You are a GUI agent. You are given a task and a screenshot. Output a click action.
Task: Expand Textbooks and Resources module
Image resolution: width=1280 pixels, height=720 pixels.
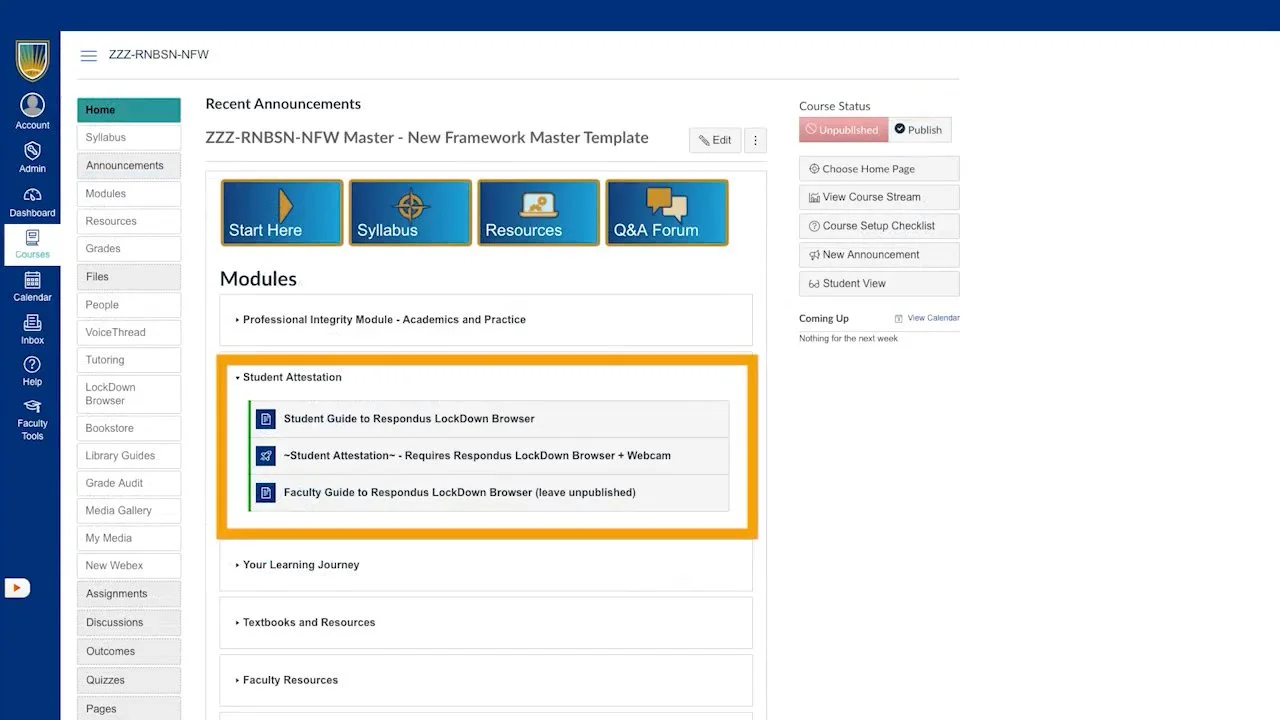click(486, 622)
